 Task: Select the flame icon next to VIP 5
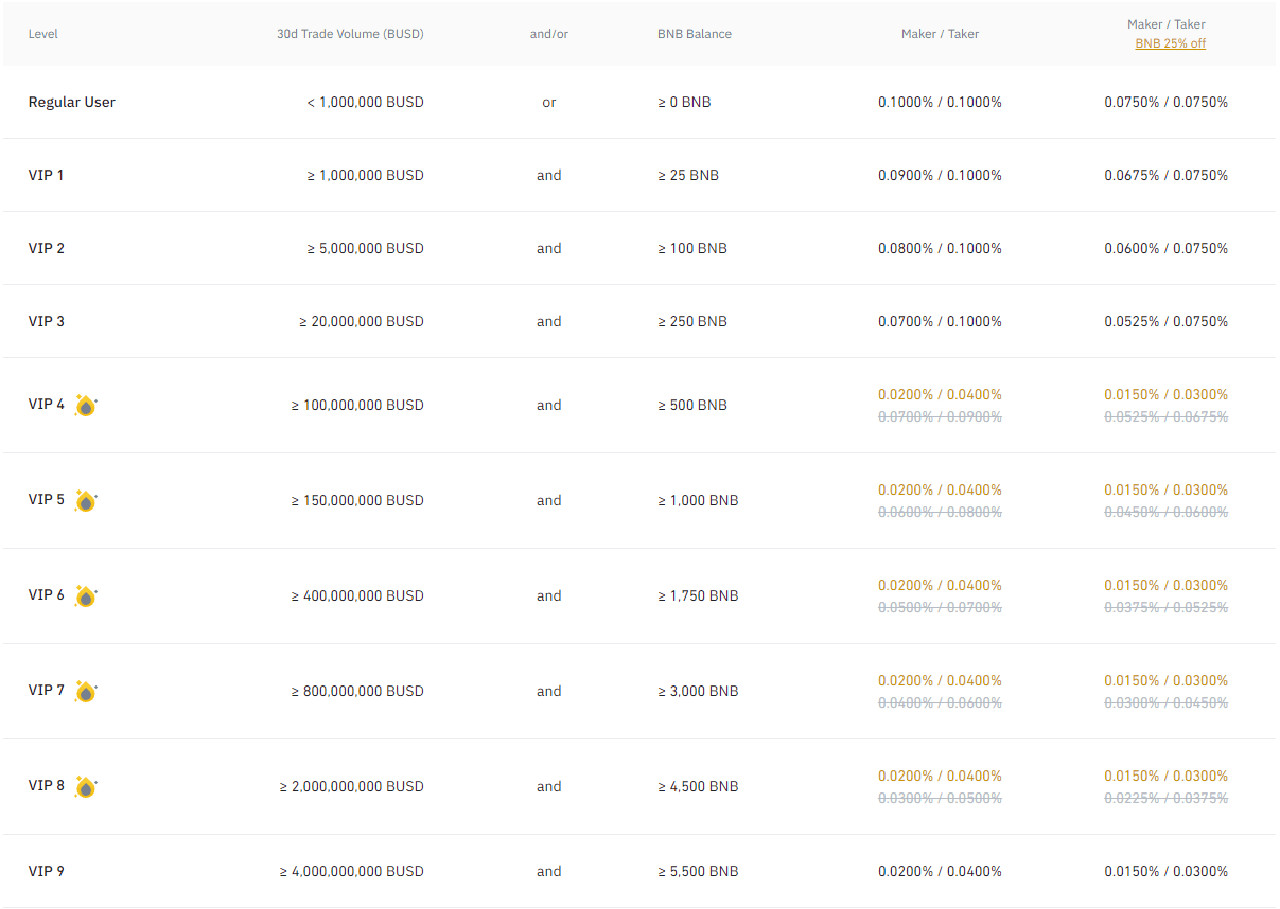[x=85, y=500]
